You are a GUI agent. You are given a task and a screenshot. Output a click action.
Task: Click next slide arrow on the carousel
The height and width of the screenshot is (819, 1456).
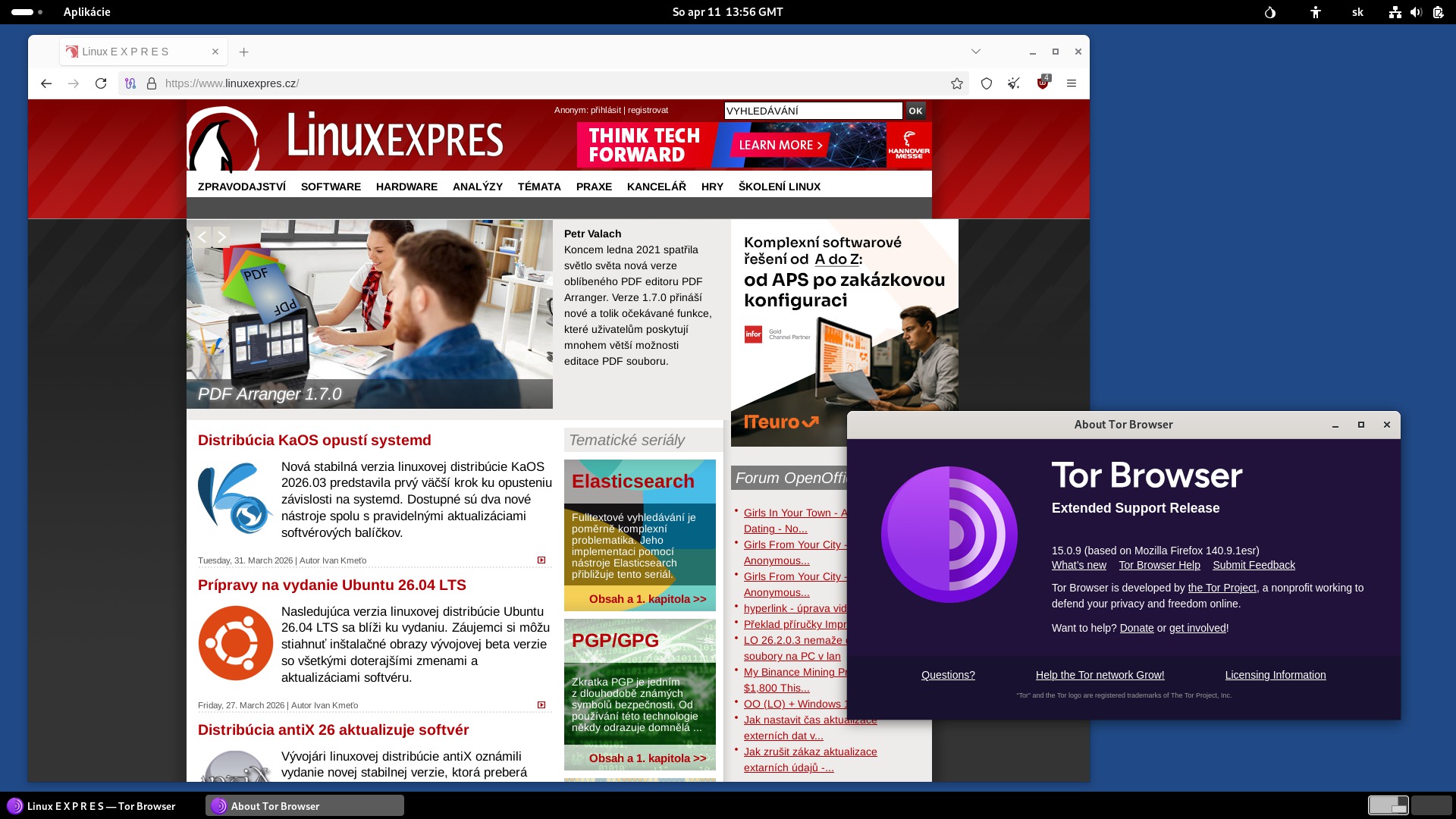click(x=221, y=237)
